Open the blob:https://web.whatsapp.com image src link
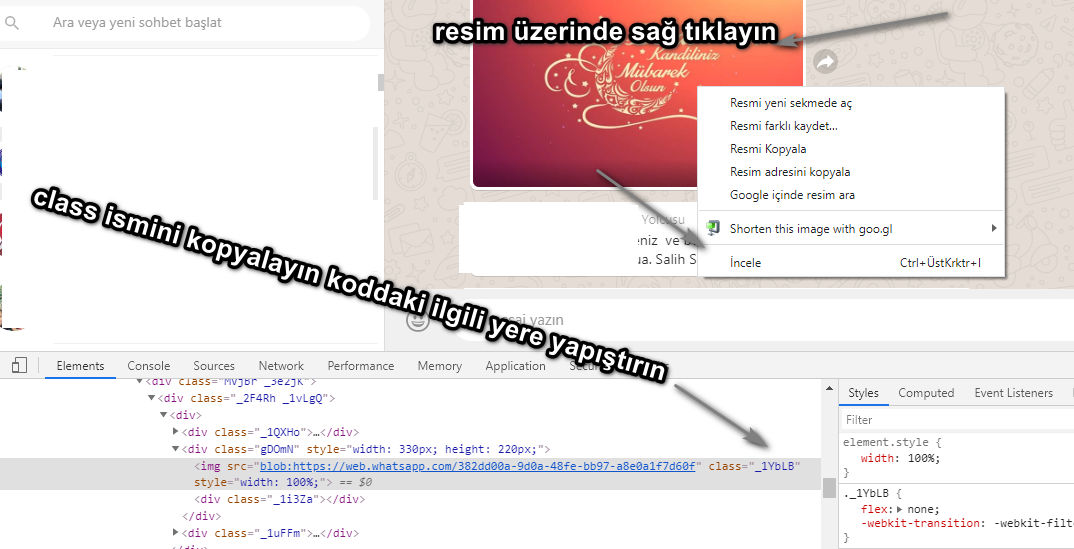 tap(477, 466)
